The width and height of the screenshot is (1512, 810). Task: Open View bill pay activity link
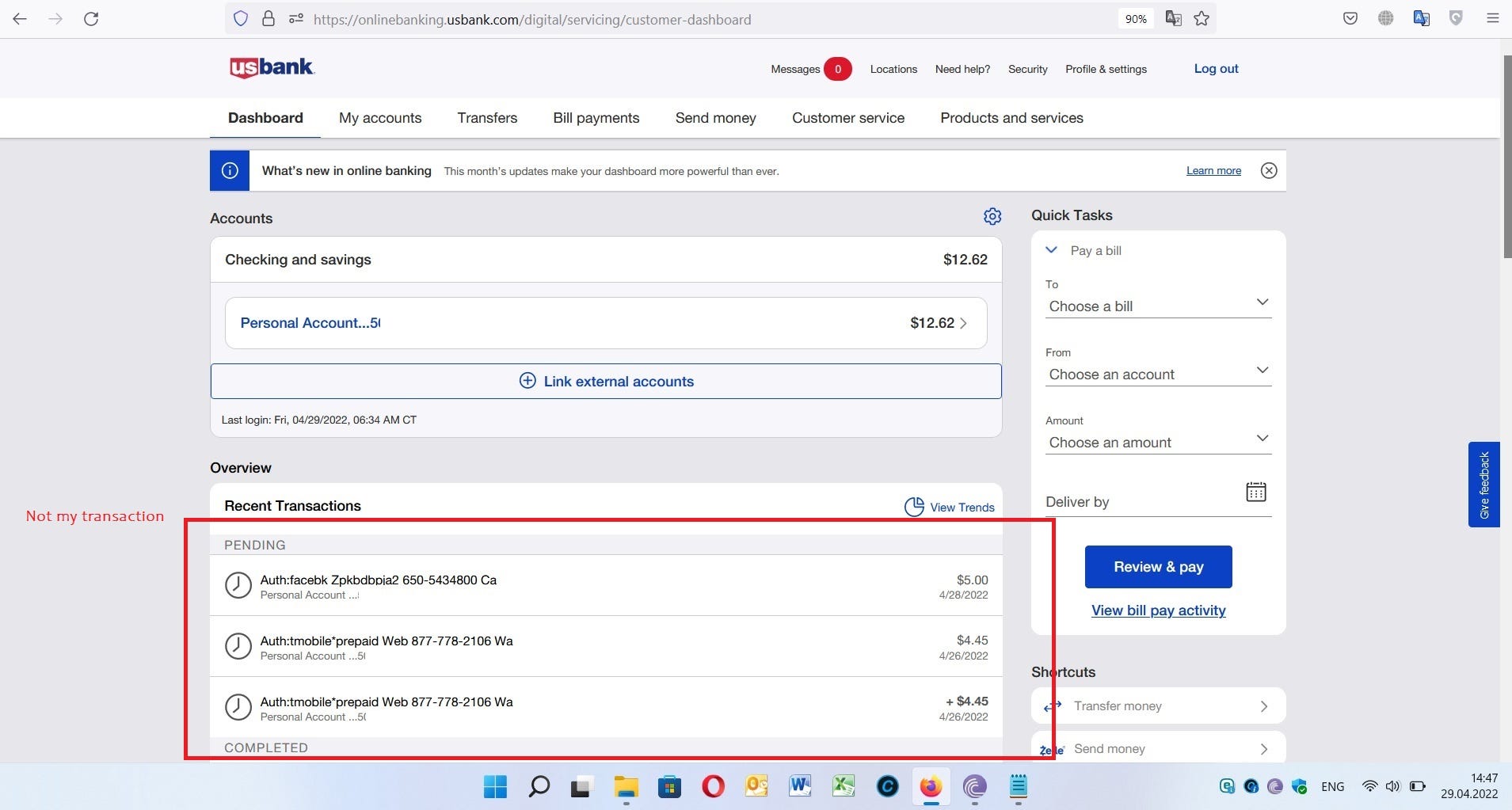click(x=1159, y=610)
